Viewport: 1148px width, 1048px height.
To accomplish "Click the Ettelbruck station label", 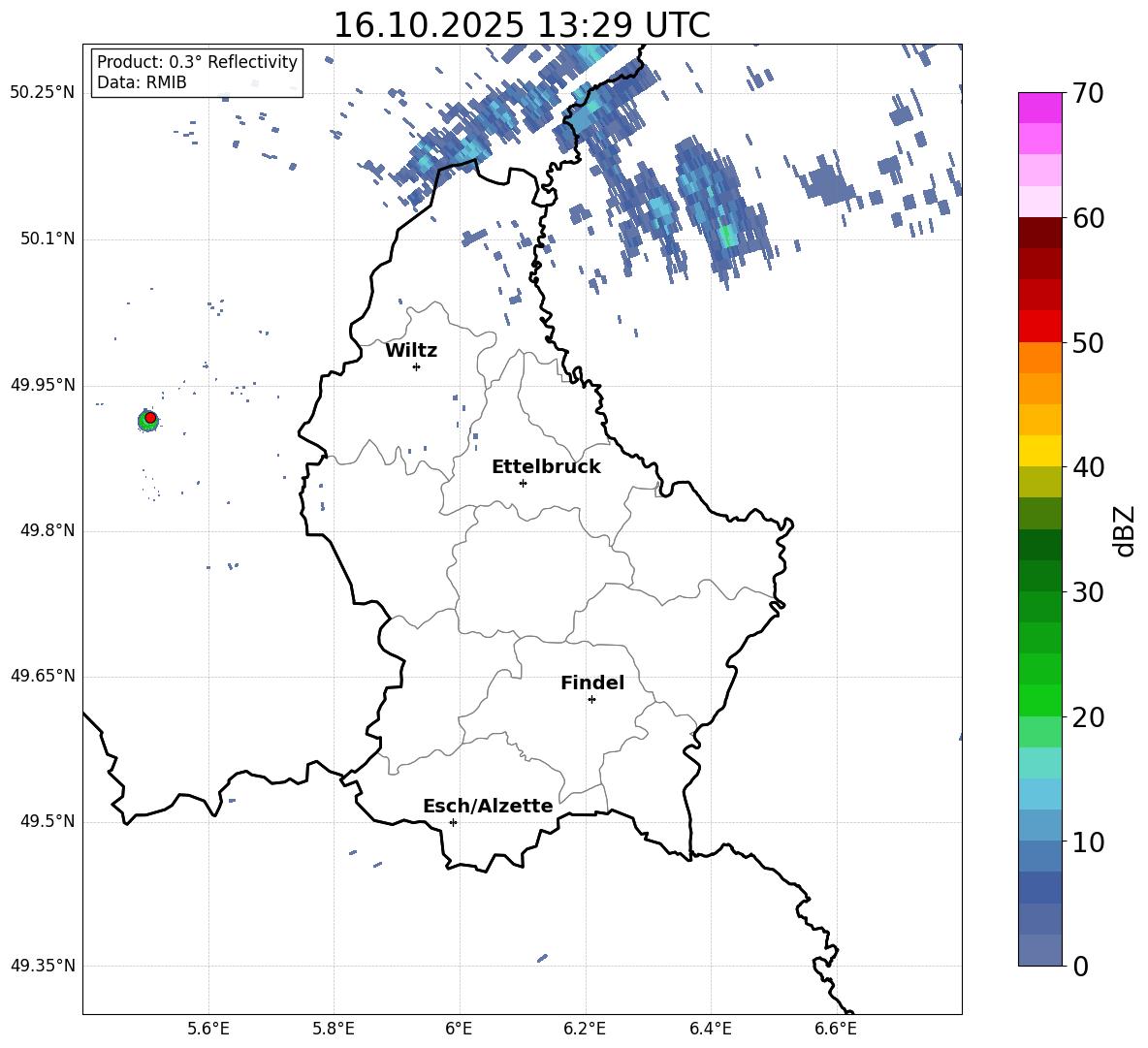I will (x=546, y=467).
